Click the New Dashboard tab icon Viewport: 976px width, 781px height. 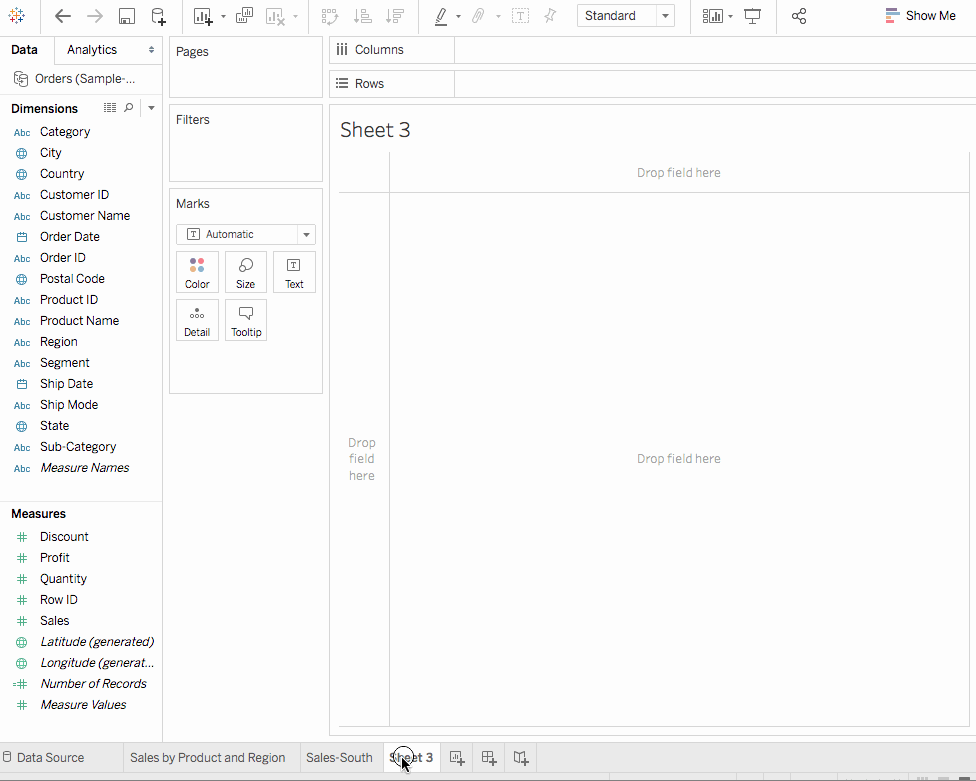(x=489, y=758)
